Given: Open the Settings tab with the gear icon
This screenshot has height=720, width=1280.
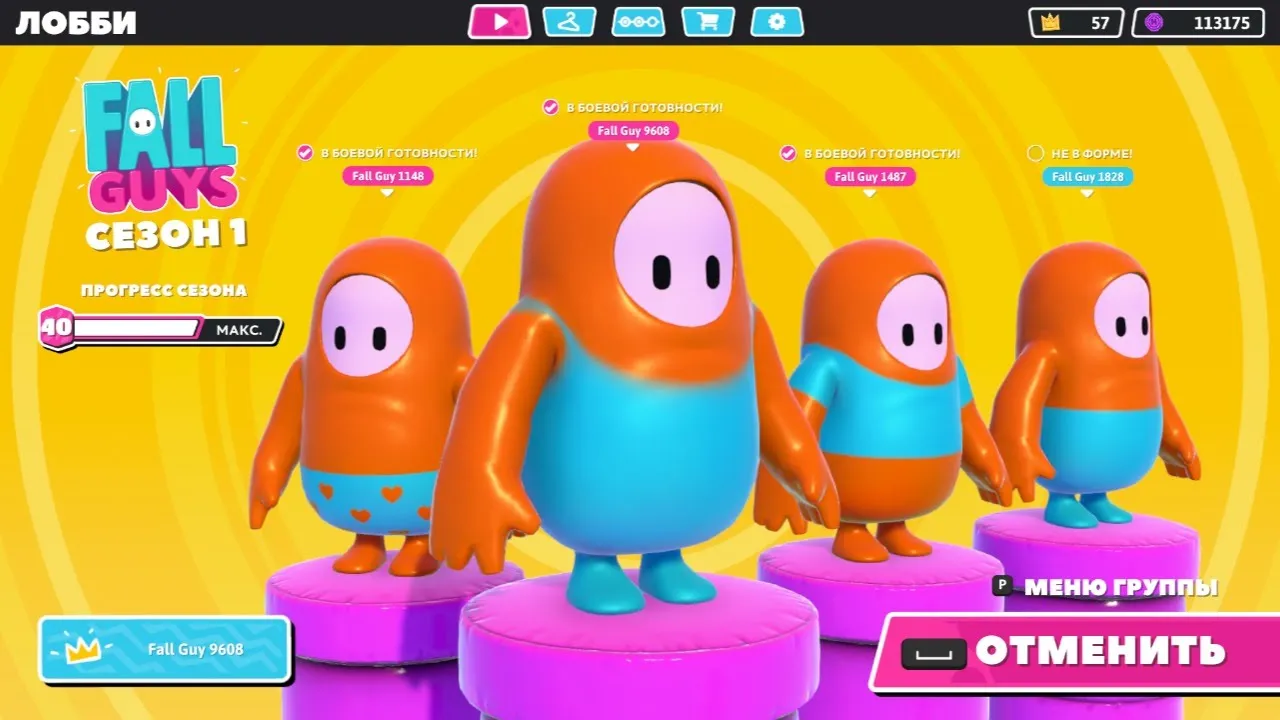Looking at the screenshot, I should [x=777, y=22].
